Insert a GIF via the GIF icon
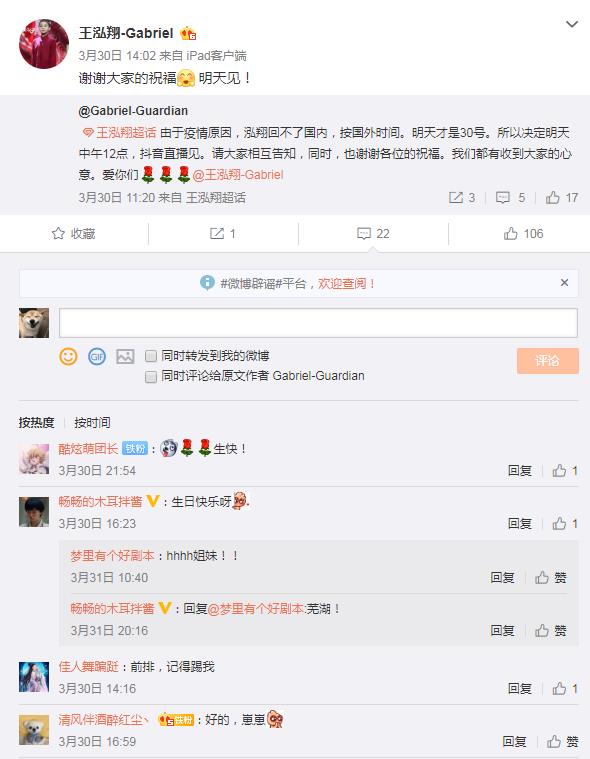The width and height of the screenshot is (590, 759). click(97, 357)
